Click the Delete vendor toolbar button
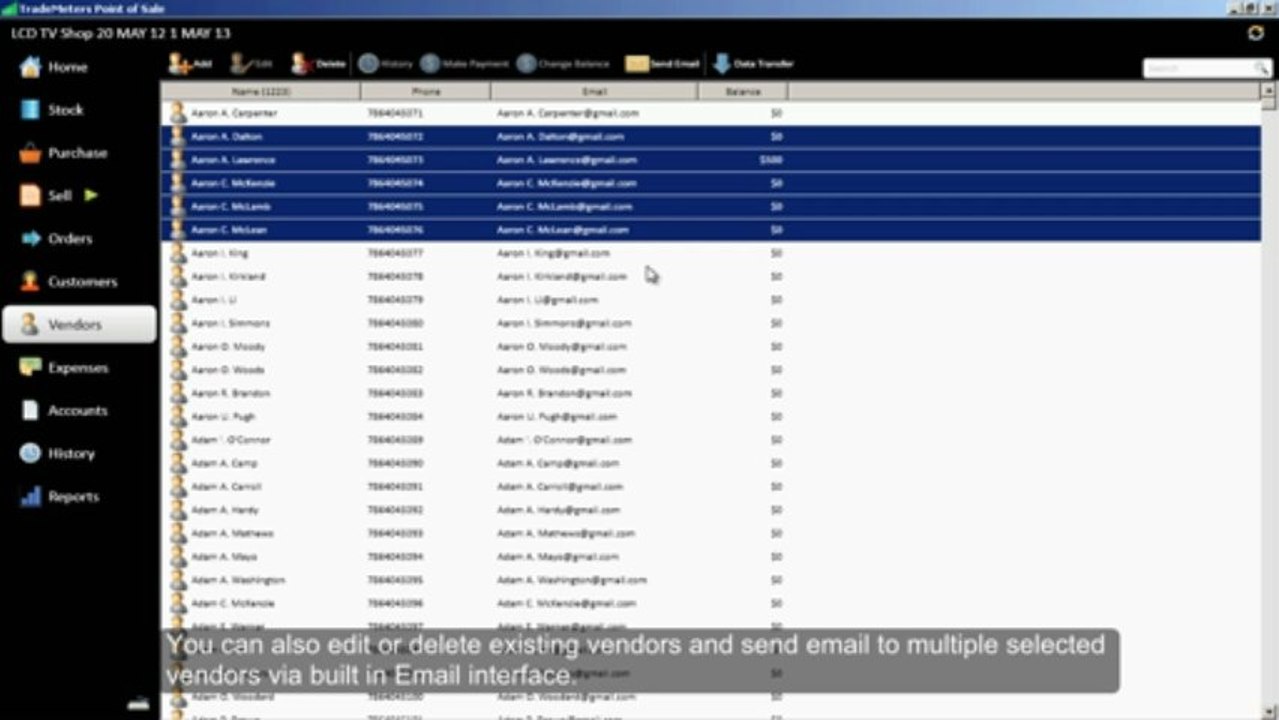The image size is (1279, 720). (x=318, y=64)
